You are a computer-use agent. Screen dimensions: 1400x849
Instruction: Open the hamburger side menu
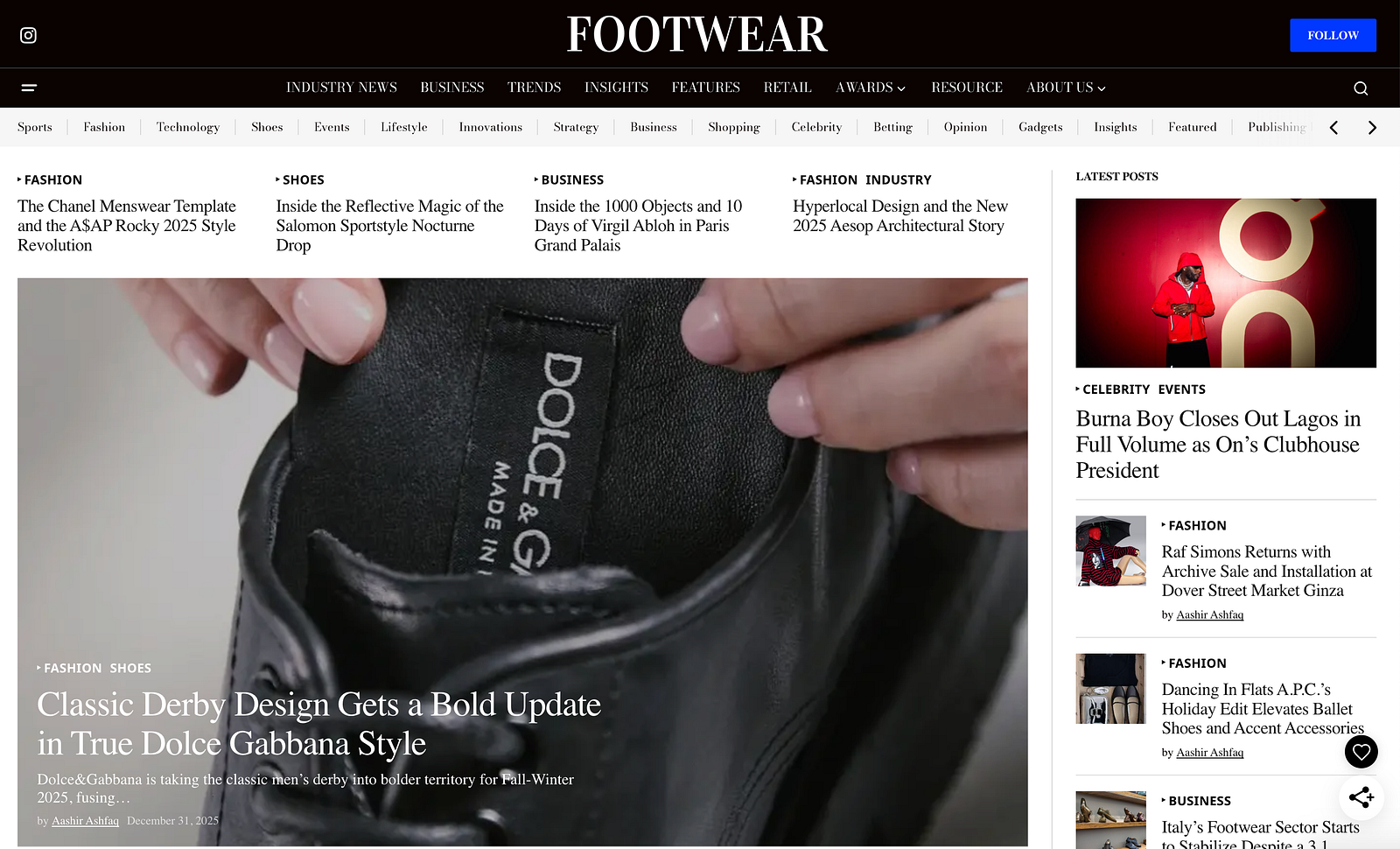click(29, 88)
